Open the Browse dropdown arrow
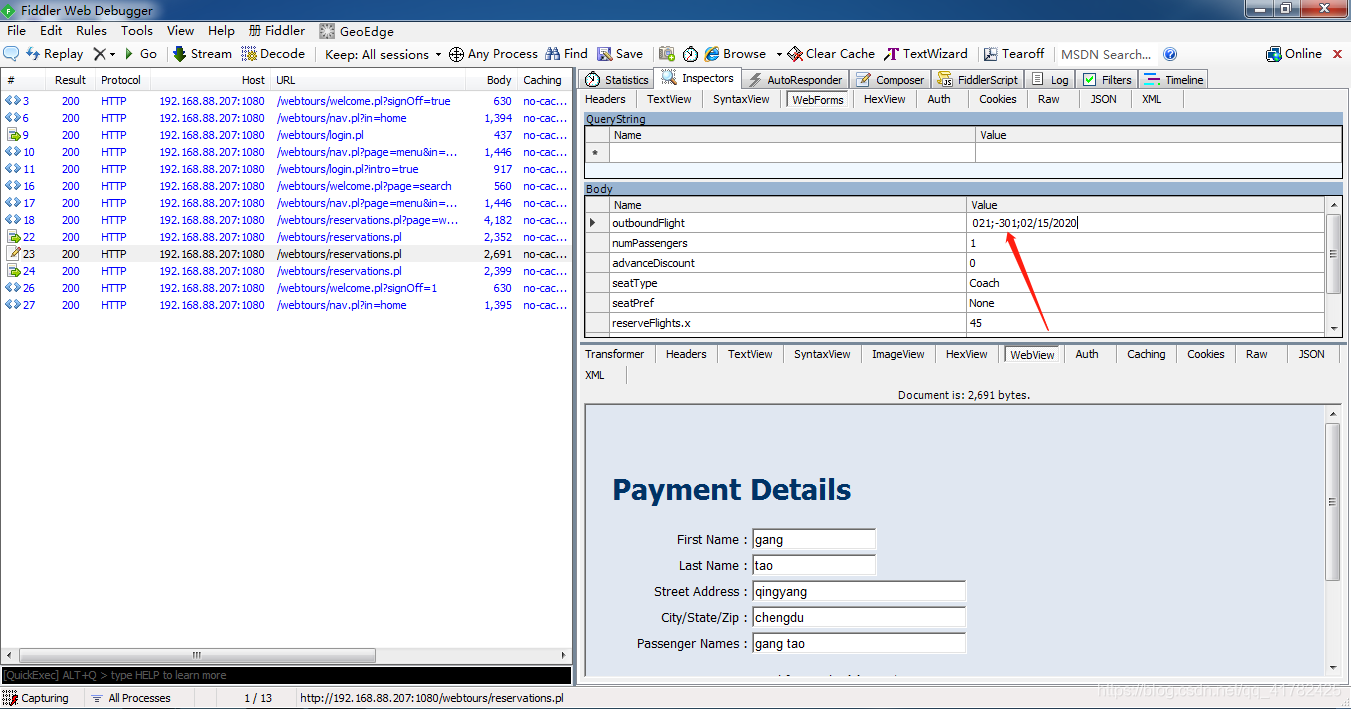This screenshot has width=1351, height=709. tap(778, 54)
